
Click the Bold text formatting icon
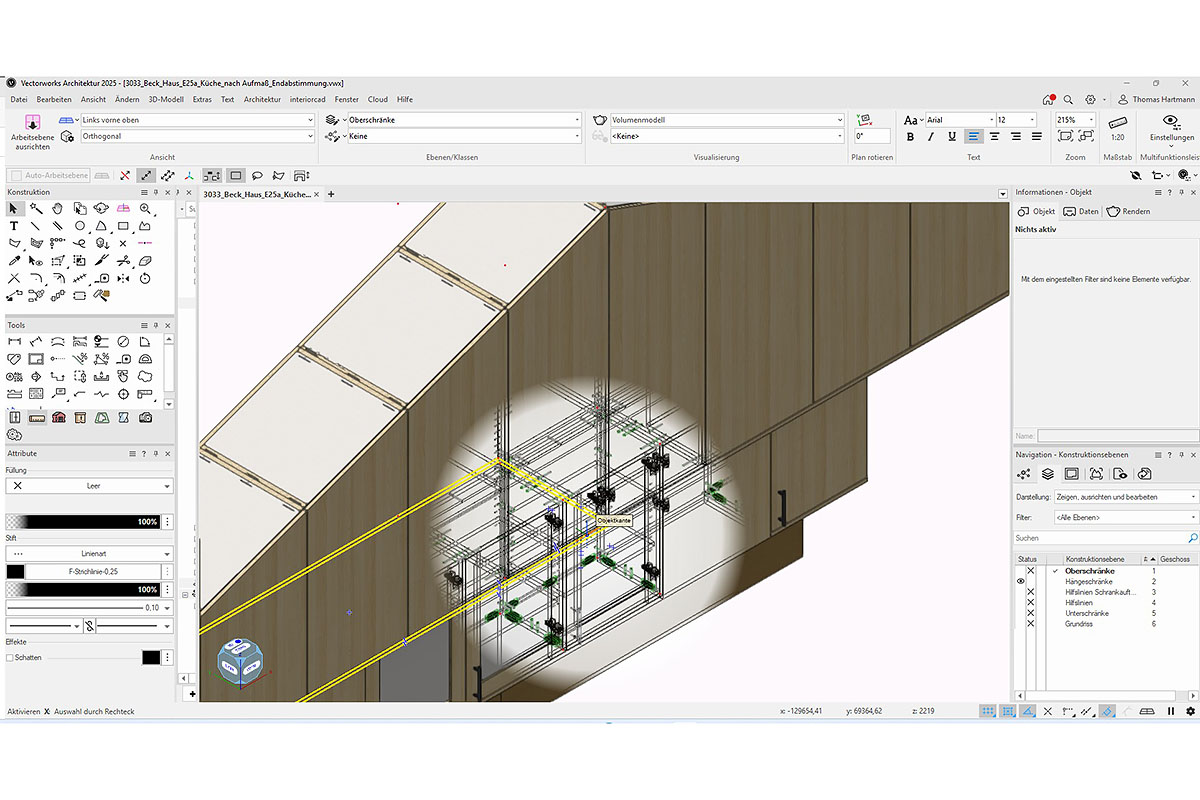pyautogui.click(x=910, y=137)
